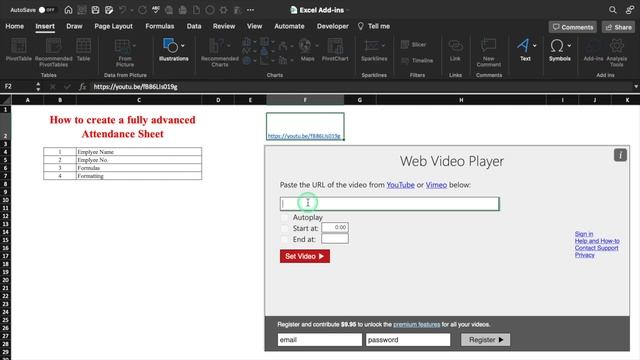Screen dimensions: 640x360
Task: Switch to the Draw tab
Action: 74,26
